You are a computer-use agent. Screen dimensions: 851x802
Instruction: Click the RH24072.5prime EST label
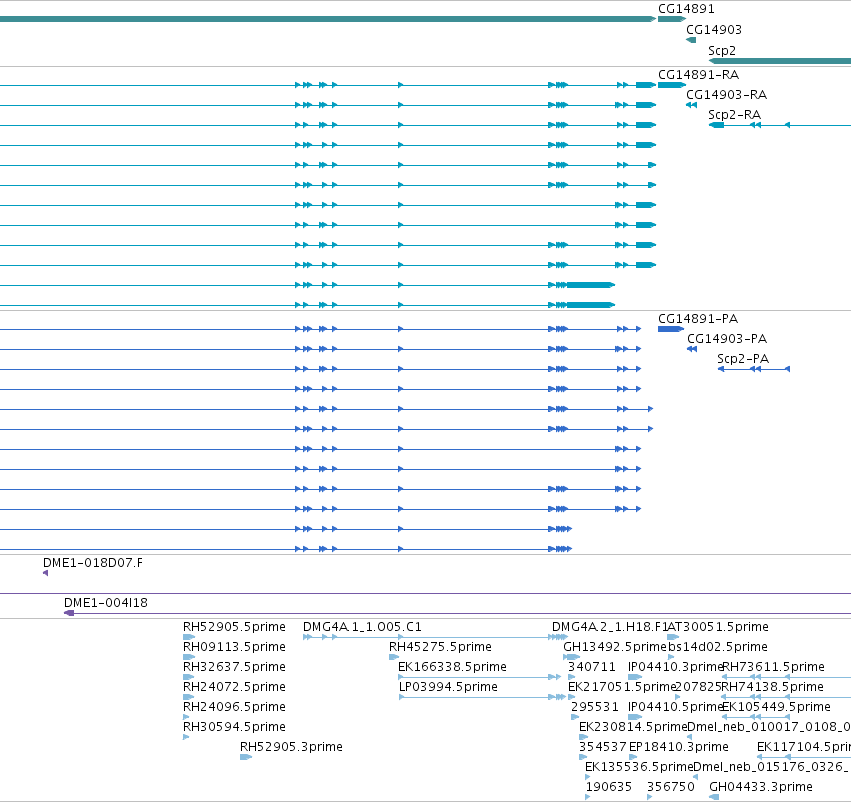tap(234, 687)
